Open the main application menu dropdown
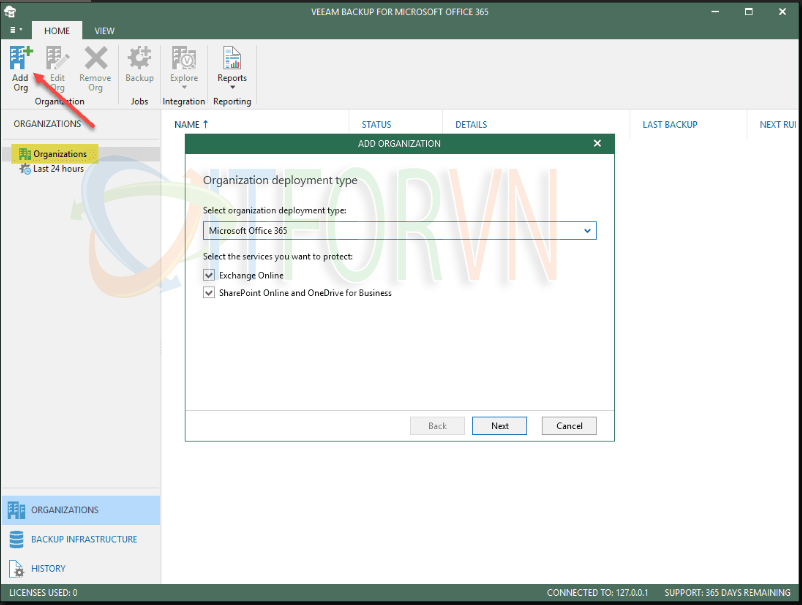Viewport: 802px width, 605px height. click(15, 31)
